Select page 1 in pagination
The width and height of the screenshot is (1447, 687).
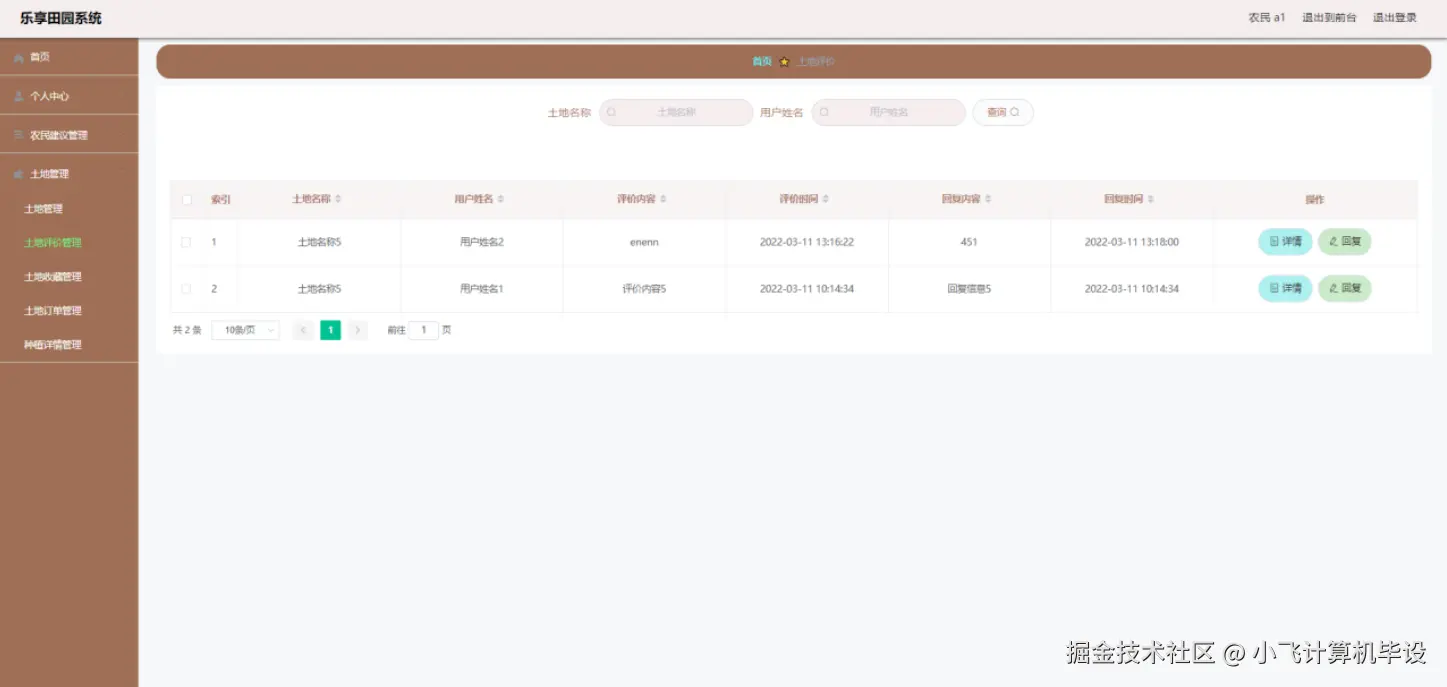pos(330,330)
